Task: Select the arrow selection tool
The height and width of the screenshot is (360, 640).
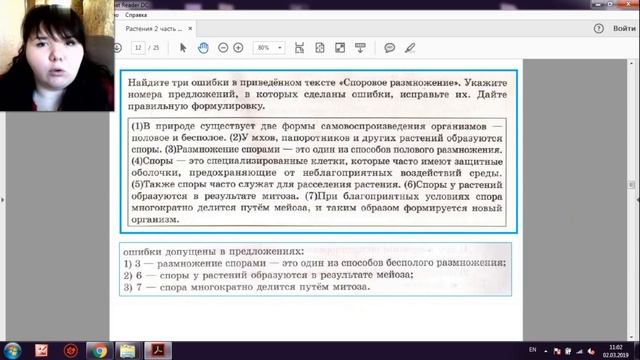Action: pos(183,48)
